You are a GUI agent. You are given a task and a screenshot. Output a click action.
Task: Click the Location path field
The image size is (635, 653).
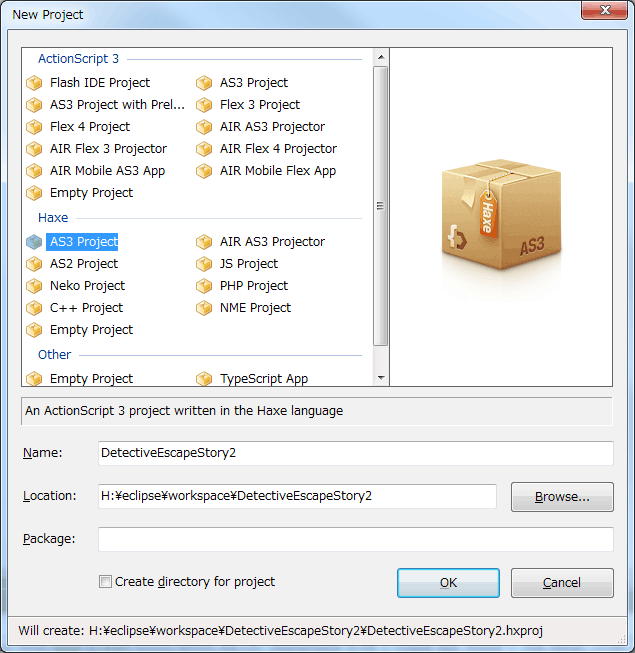tap(297, 496)
